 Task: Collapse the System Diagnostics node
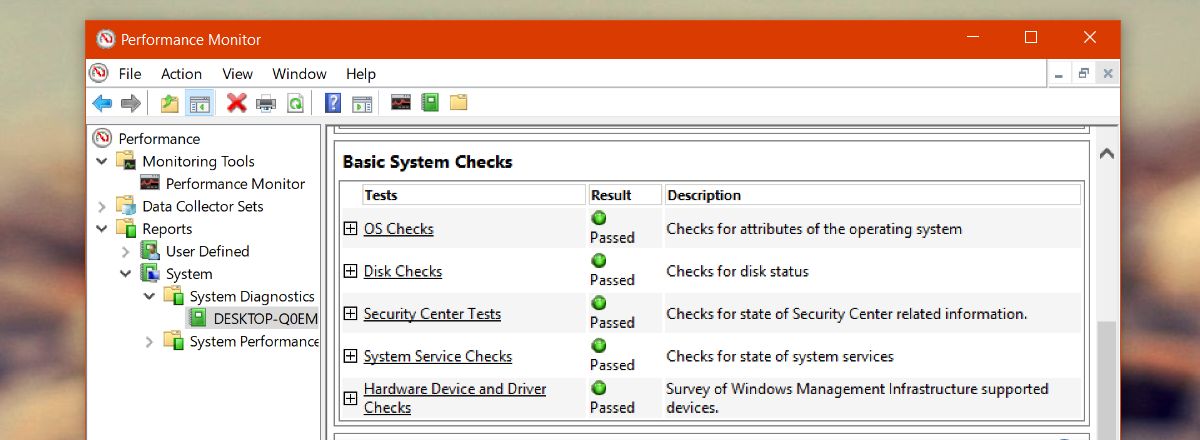coord(149,296)
